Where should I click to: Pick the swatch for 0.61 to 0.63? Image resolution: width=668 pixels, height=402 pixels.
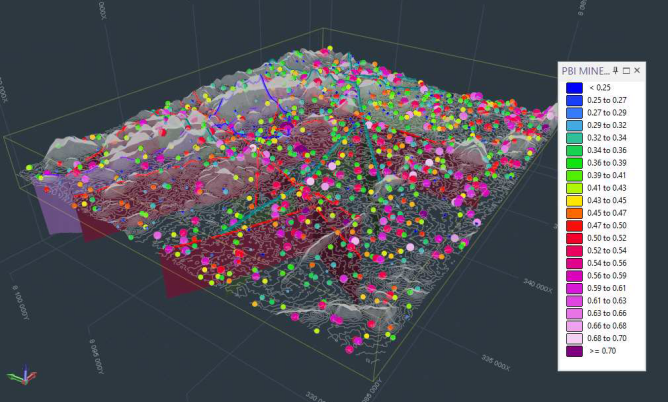click(x=574, y=301)
